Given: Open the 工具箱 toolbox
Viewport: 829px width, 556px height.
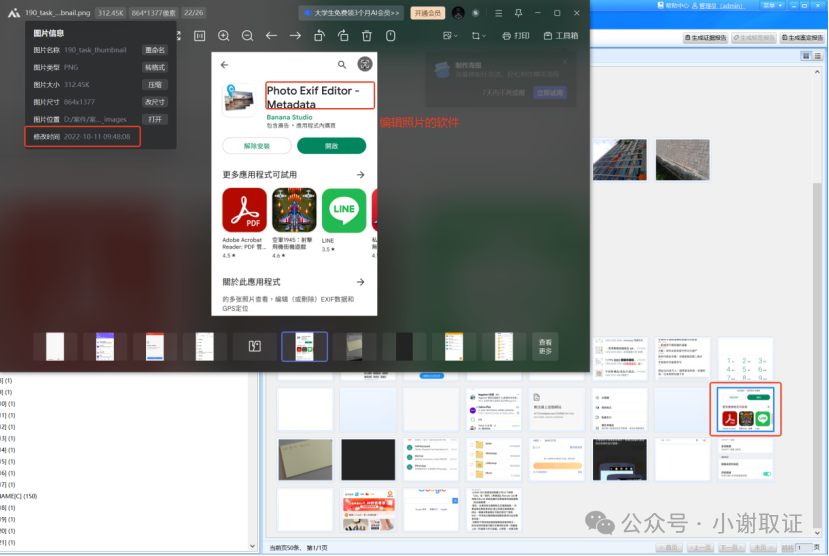Looking at the screenshot, I should (x=561, y=36).
